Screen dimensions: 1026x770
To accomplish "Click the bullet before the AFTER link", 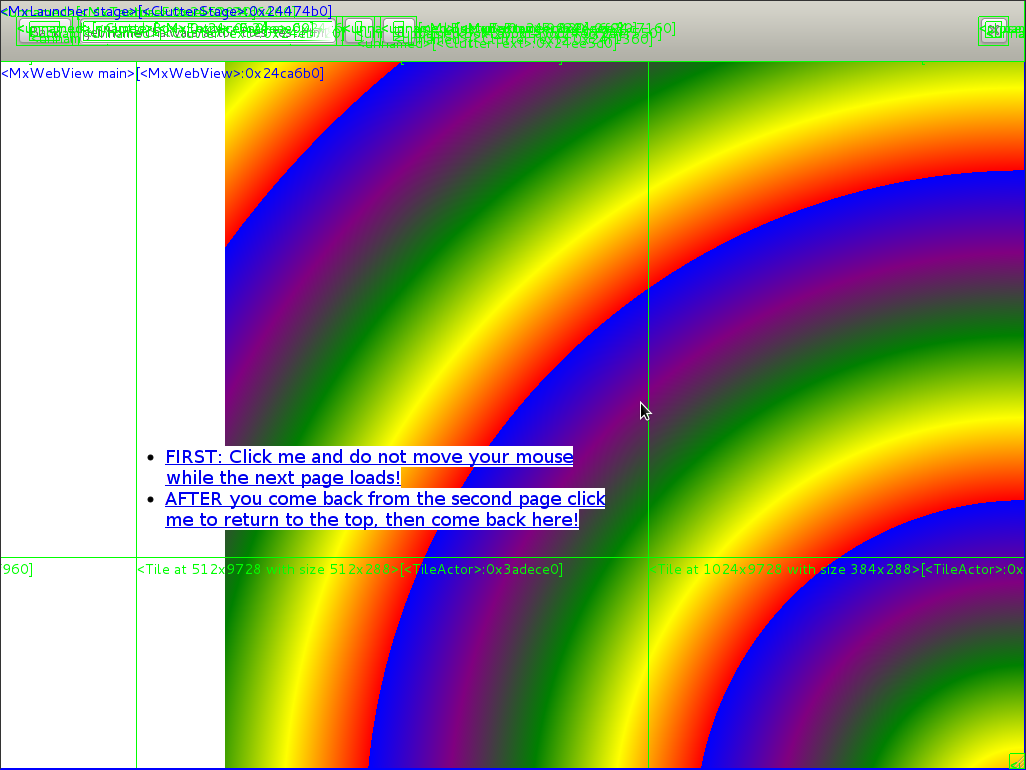I will (150, 500).
